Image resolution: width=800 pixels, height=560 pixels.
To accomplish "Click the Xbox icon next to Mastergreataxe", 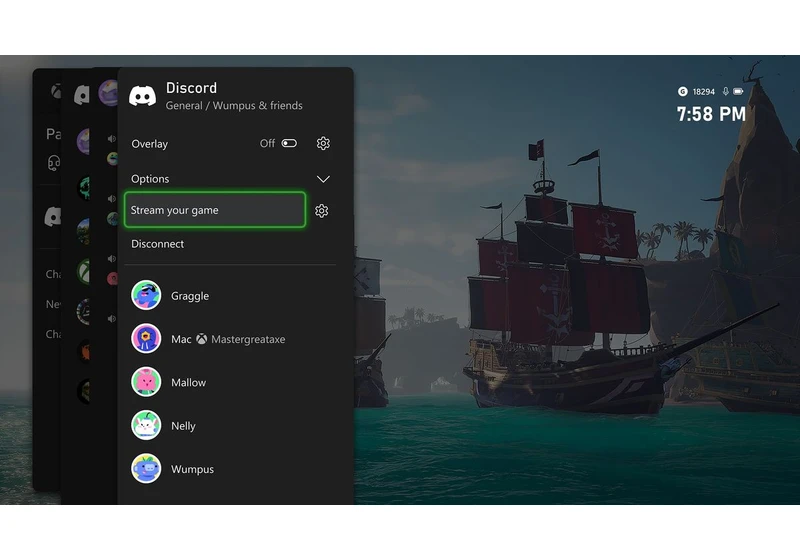I will click(202, 339).
